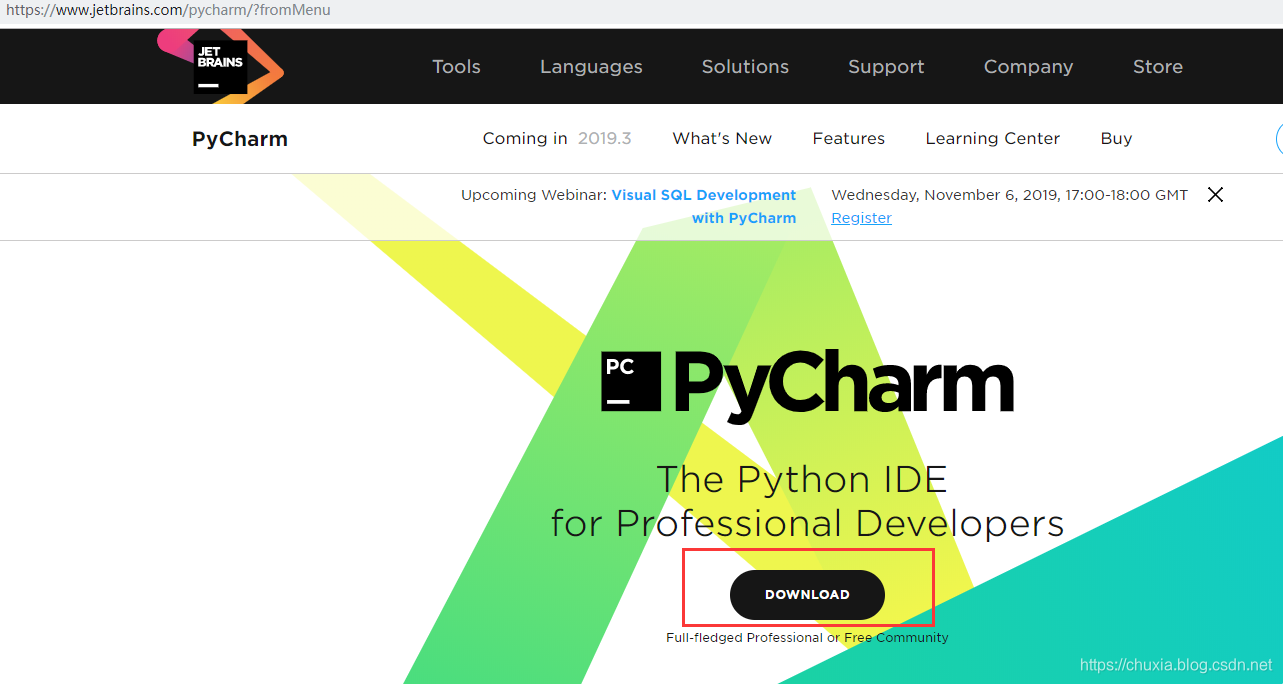Click the JetBrains logo icon
Screen dimensions: 1283x684
(x=220, y=66)
